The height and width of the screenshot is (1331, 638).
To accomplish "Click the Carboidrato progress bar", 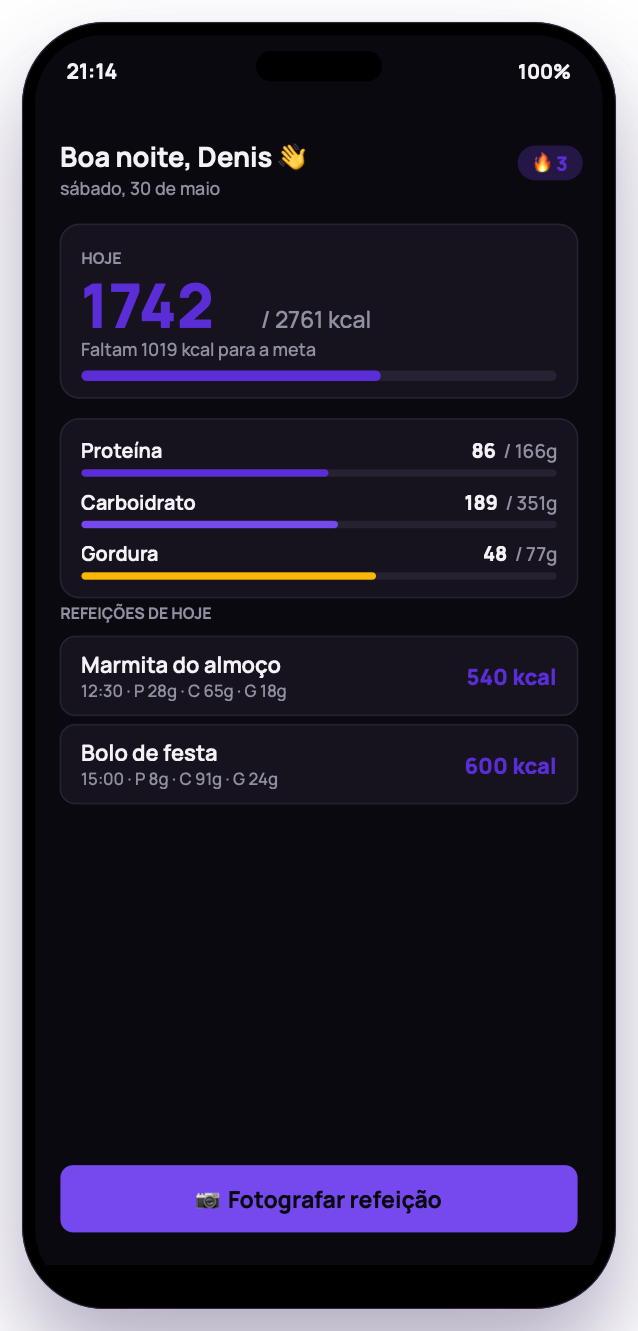I will [319, 524].
